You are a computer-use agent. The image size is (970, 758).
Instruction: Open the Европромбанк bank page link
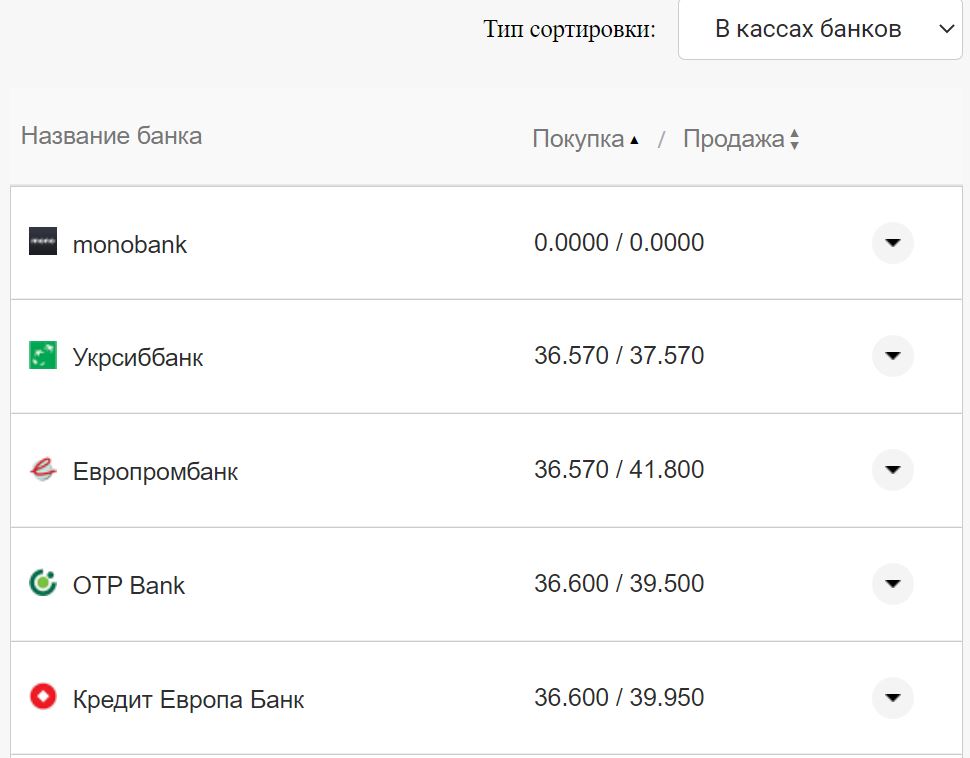point(155,471)
